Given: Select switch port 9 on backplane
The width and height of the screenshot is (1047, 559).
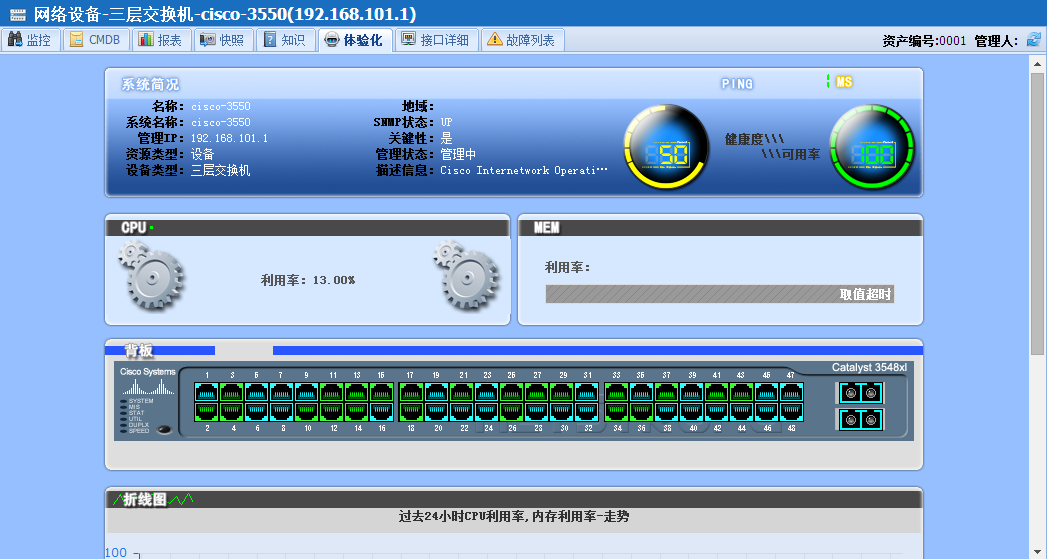Looking at the screenshot, I should point(307,391).
